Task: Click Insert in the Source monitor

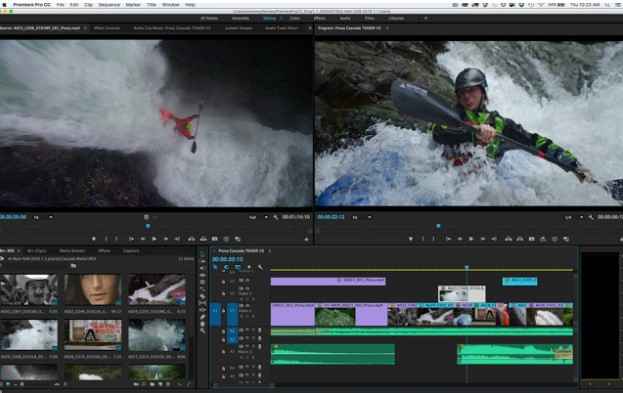Action: pyautogui.click(x=192, y=239)
